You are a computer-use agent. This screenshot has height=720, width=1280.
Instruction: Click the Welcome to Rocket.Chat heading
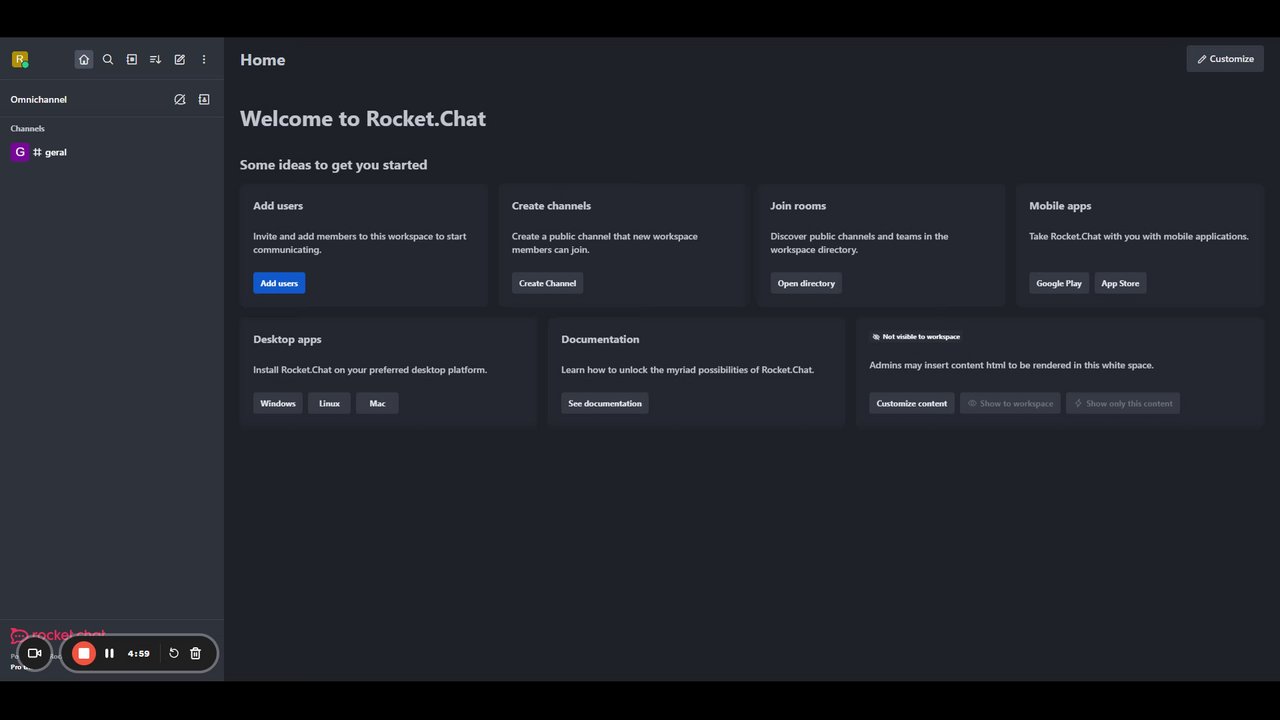[363, 118]
